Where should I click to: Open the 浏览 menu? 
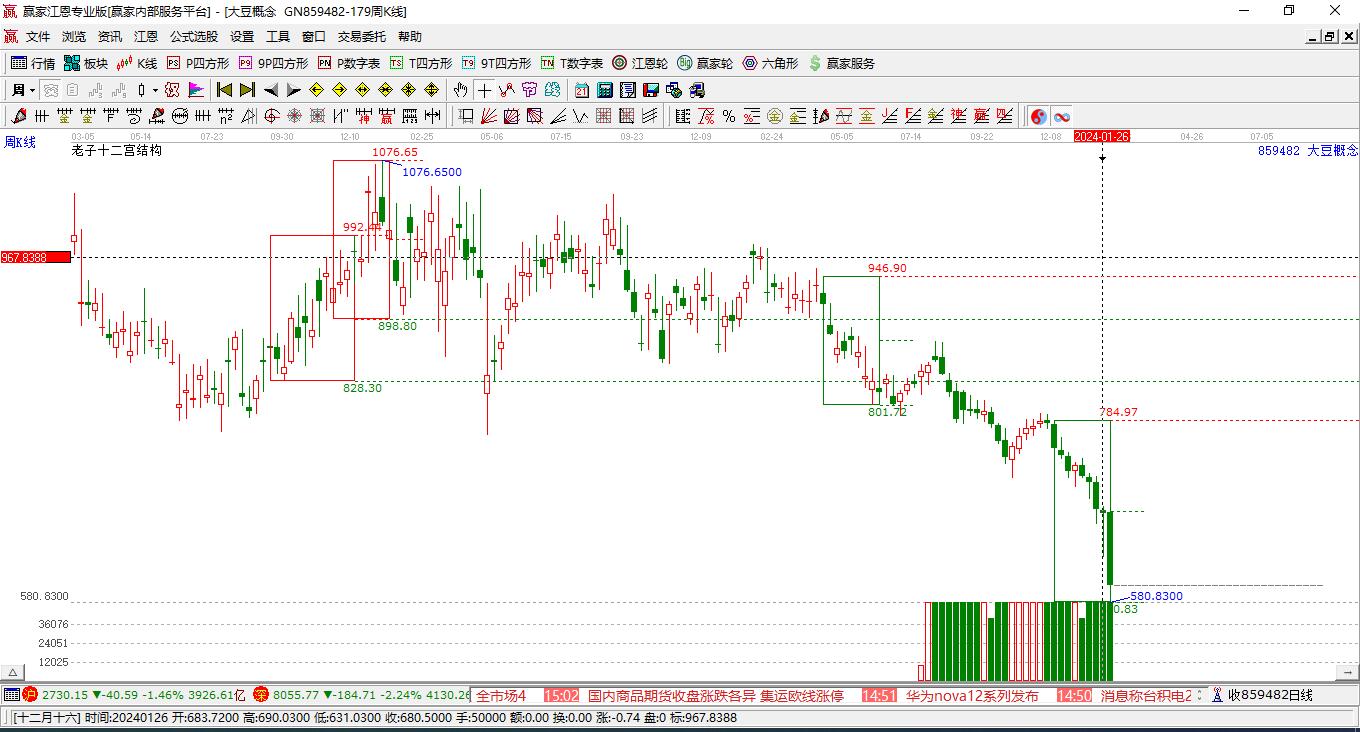(74, 37)
